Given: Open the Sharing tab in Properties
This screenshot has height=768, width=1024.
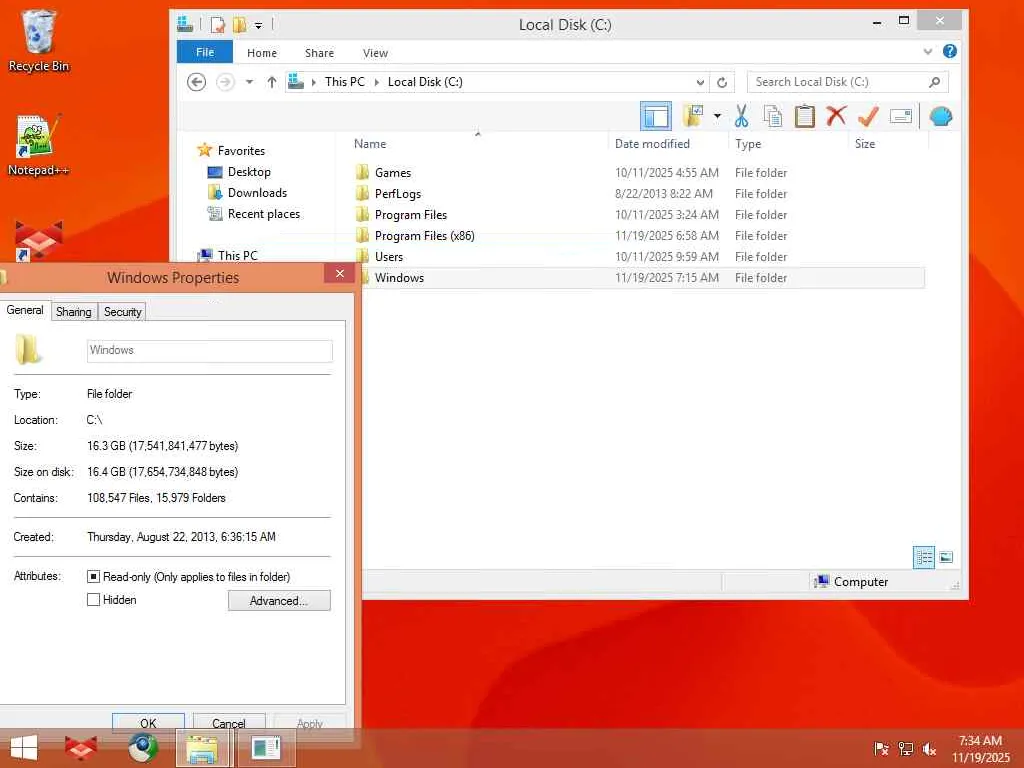Looking at the screenshot, I should pos(74,312).
